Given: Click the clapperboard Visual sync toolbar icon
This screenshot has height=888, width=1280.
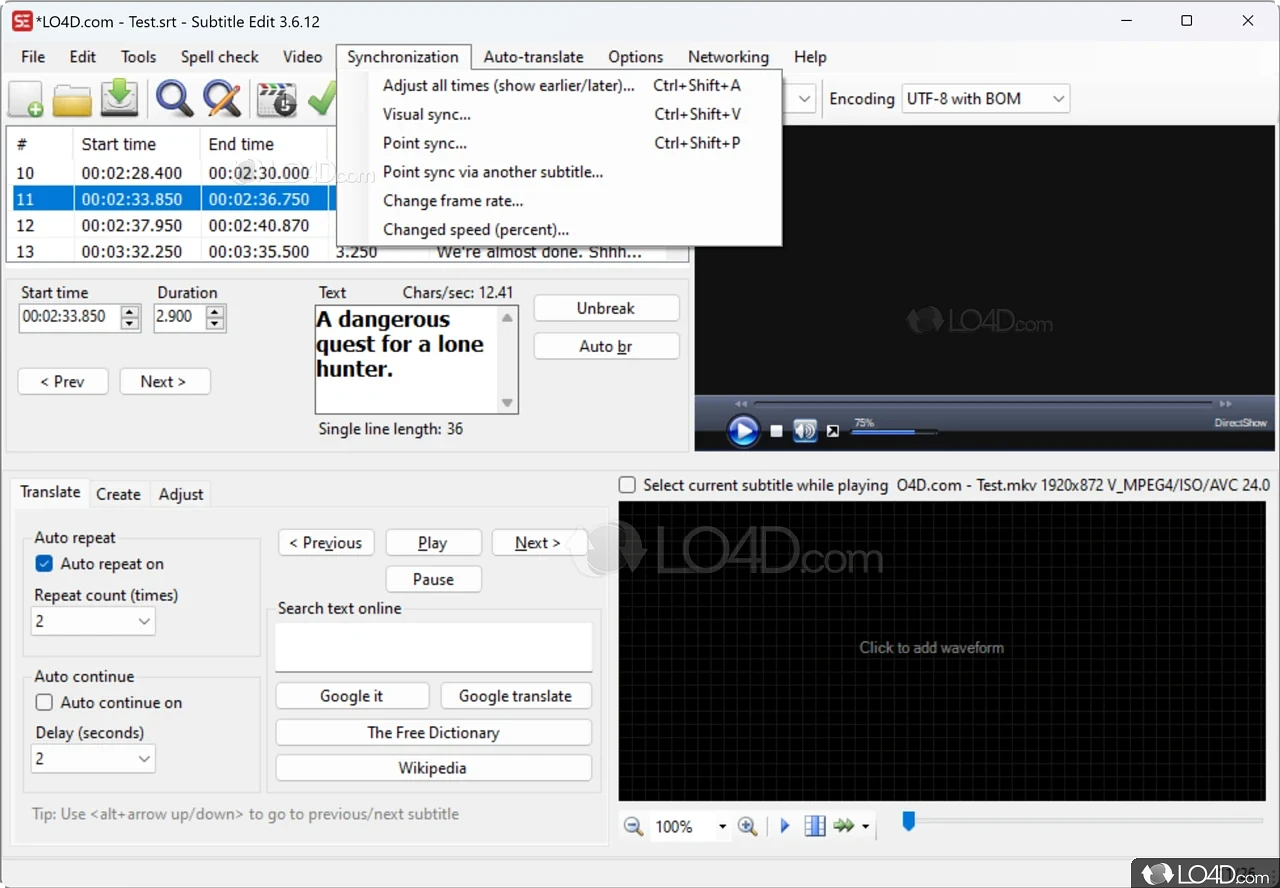Looking at the screenshot, I should point(276,99).
